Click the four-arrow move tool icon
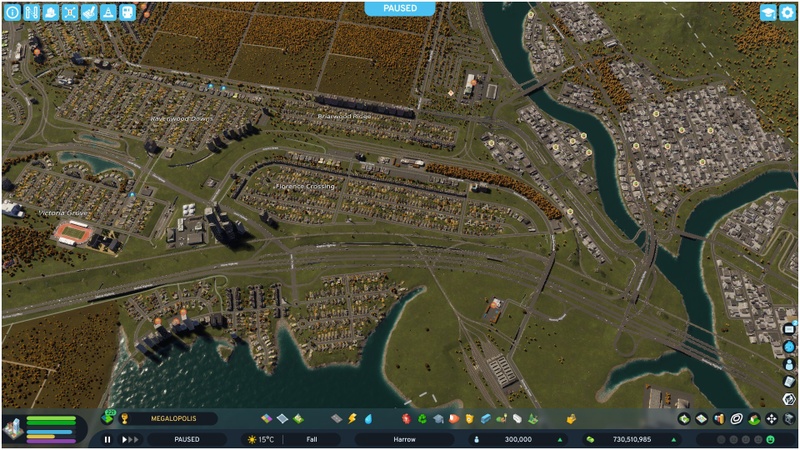This screenshot has height=450, width=800. tap(771, 419)
